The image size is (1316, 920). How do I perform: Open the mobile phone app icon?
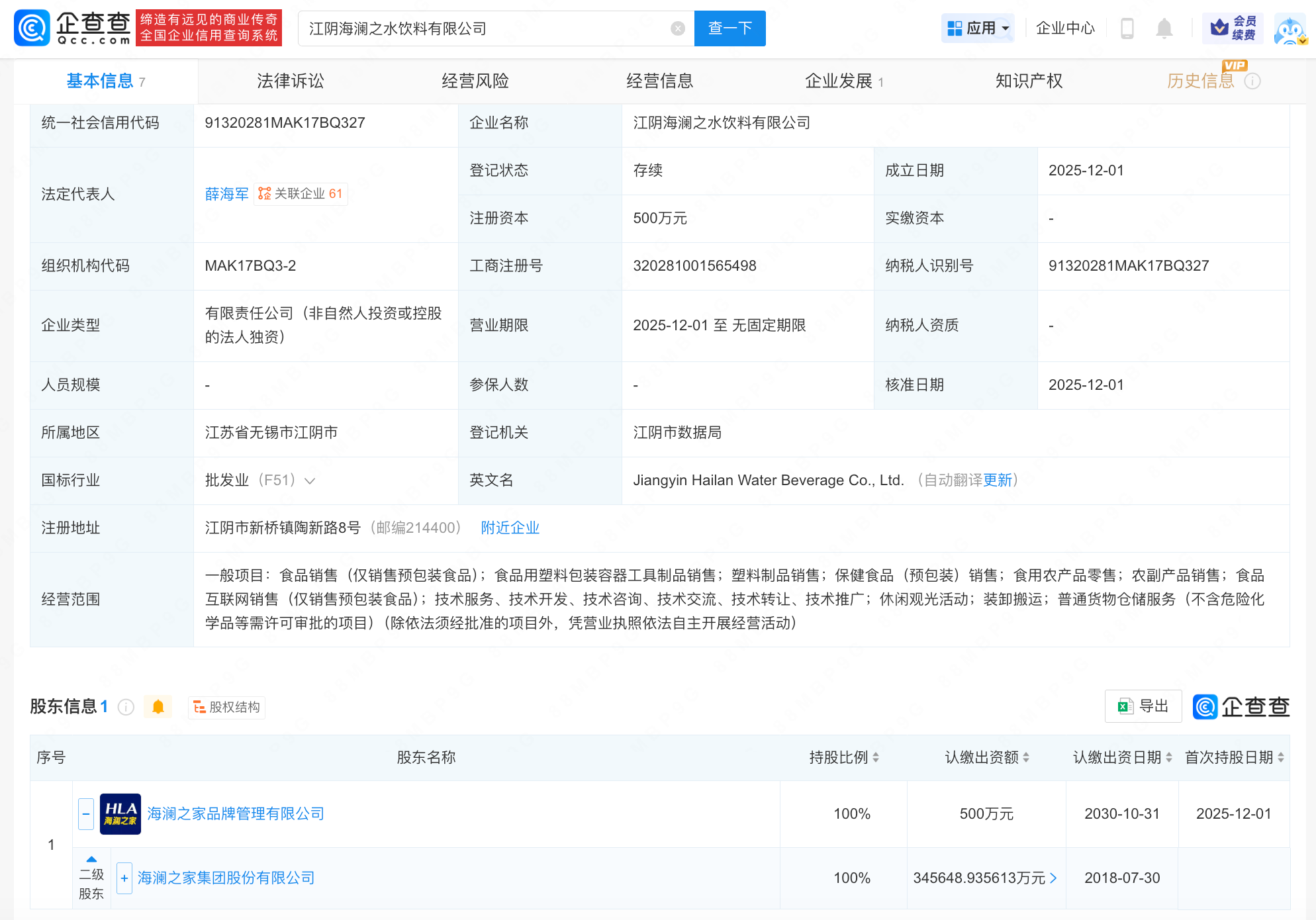[1127, 28]
